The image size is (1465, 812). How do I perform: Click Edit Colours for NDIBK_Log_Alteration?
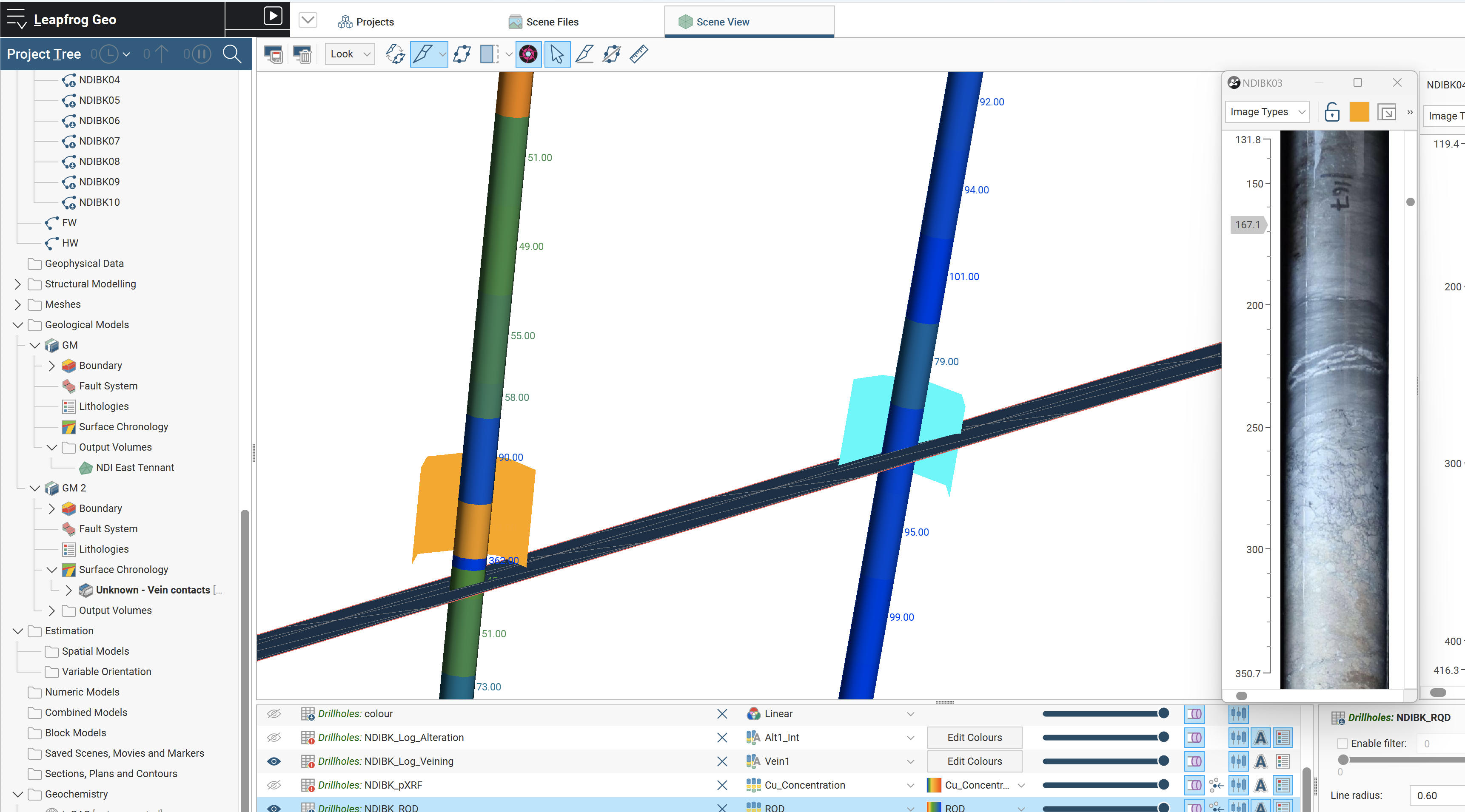[x=974, y=738]
